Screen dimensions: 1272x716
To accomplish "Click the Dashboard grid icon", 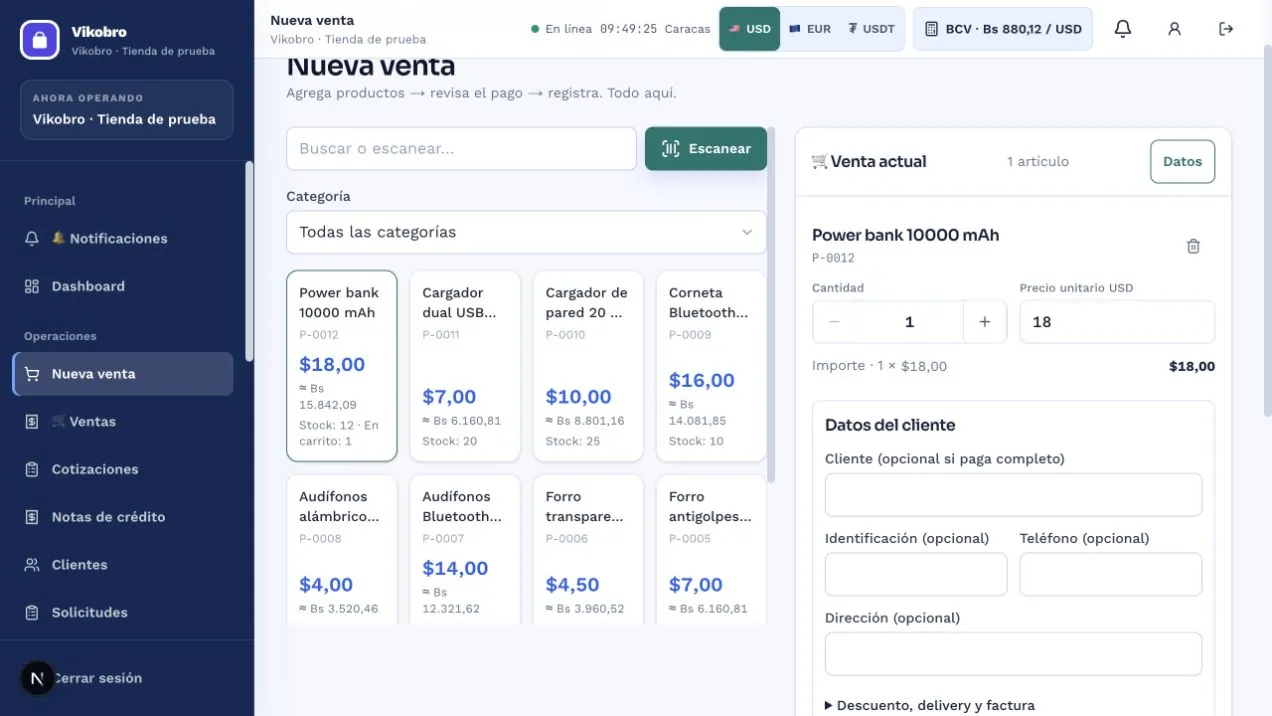I will (32, 286).
